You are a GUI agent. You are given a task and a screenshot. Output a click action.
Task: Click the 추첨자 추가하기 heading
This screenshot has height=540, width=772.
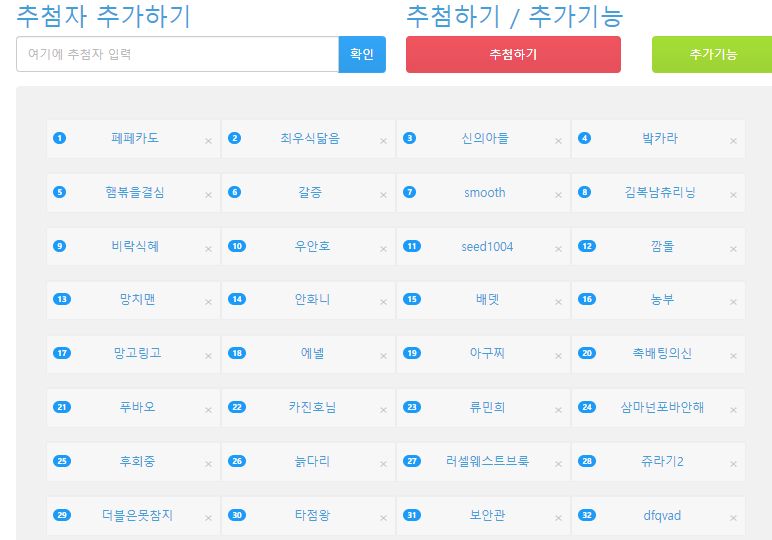pyautogui.click(x=103, y=16)
